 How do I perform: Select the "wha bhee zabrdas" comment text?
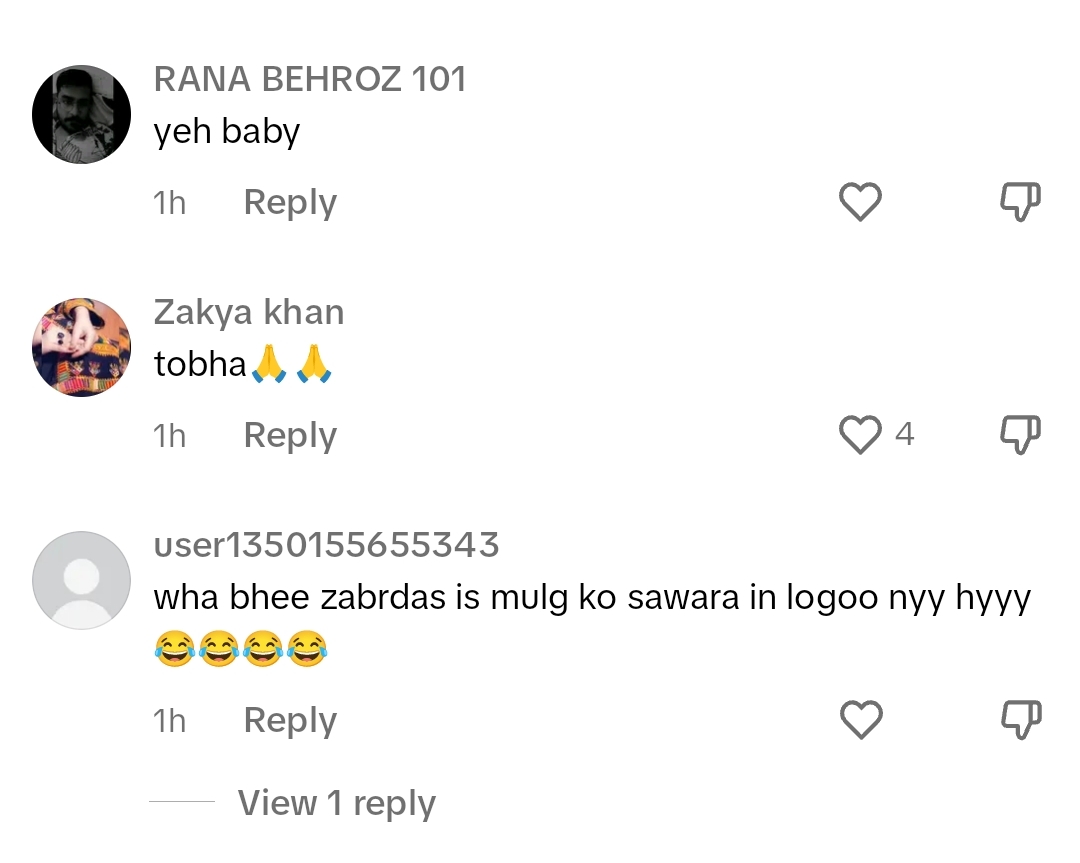[x=592, y=623]
